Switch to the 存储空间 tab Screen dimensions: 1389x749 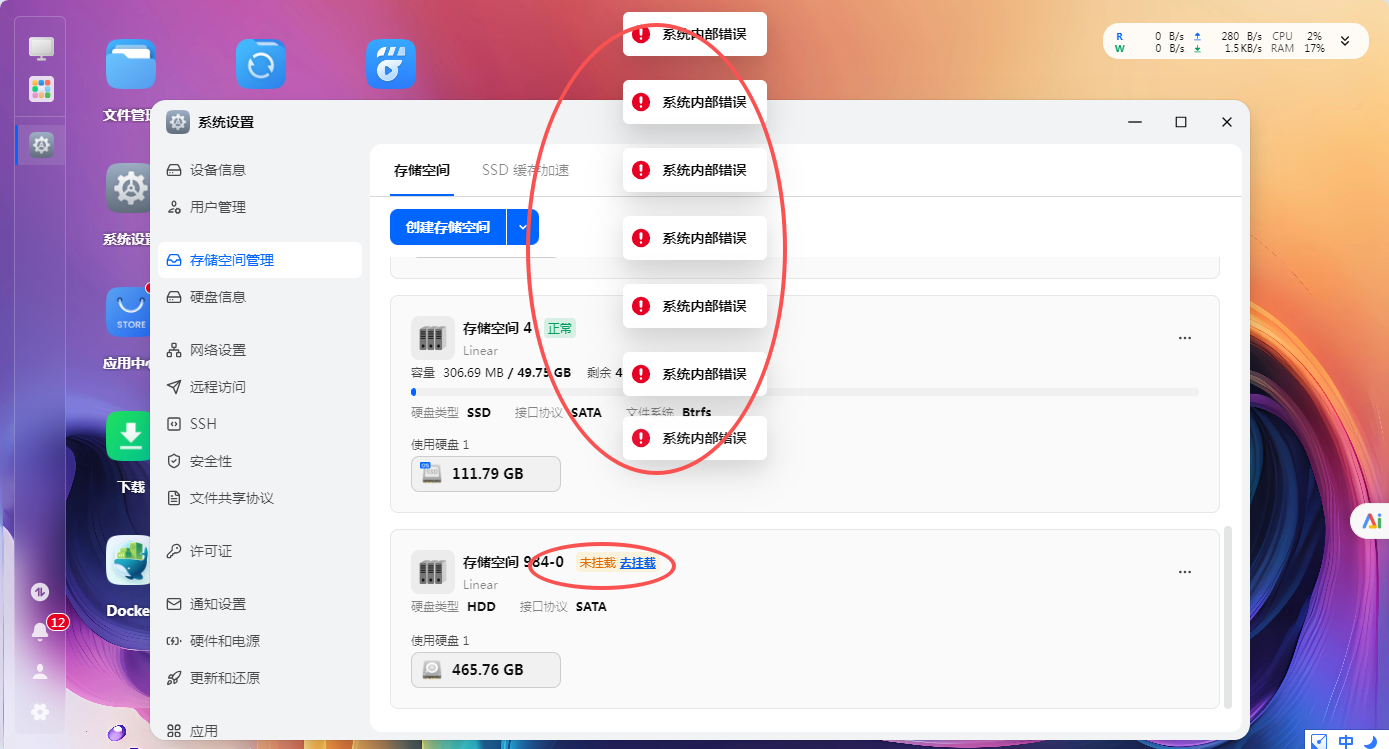(x=422, y=170)
